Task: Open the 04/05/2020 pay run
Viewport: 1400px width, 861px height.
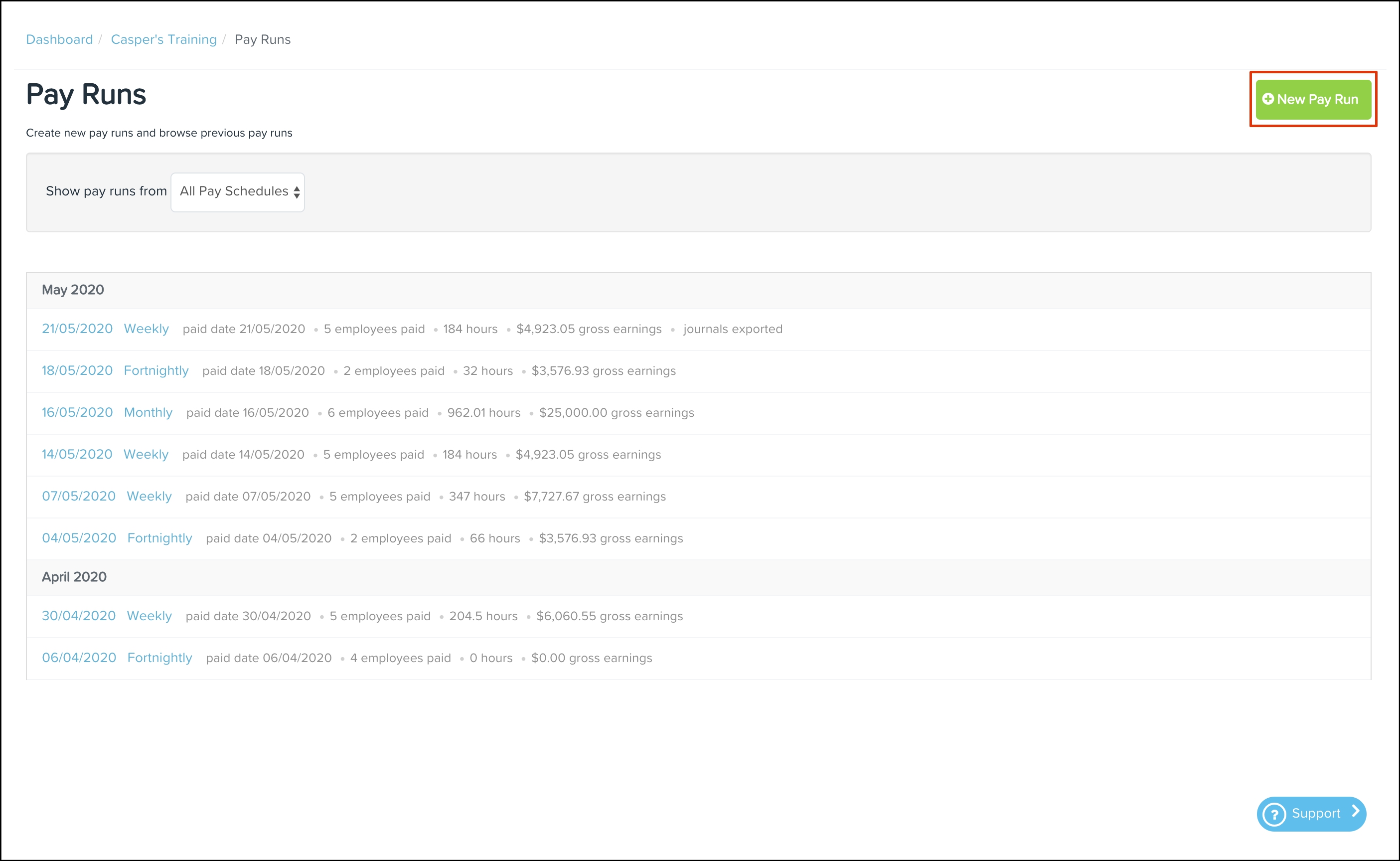Action: pyautogui.click(x=79, y=538)
